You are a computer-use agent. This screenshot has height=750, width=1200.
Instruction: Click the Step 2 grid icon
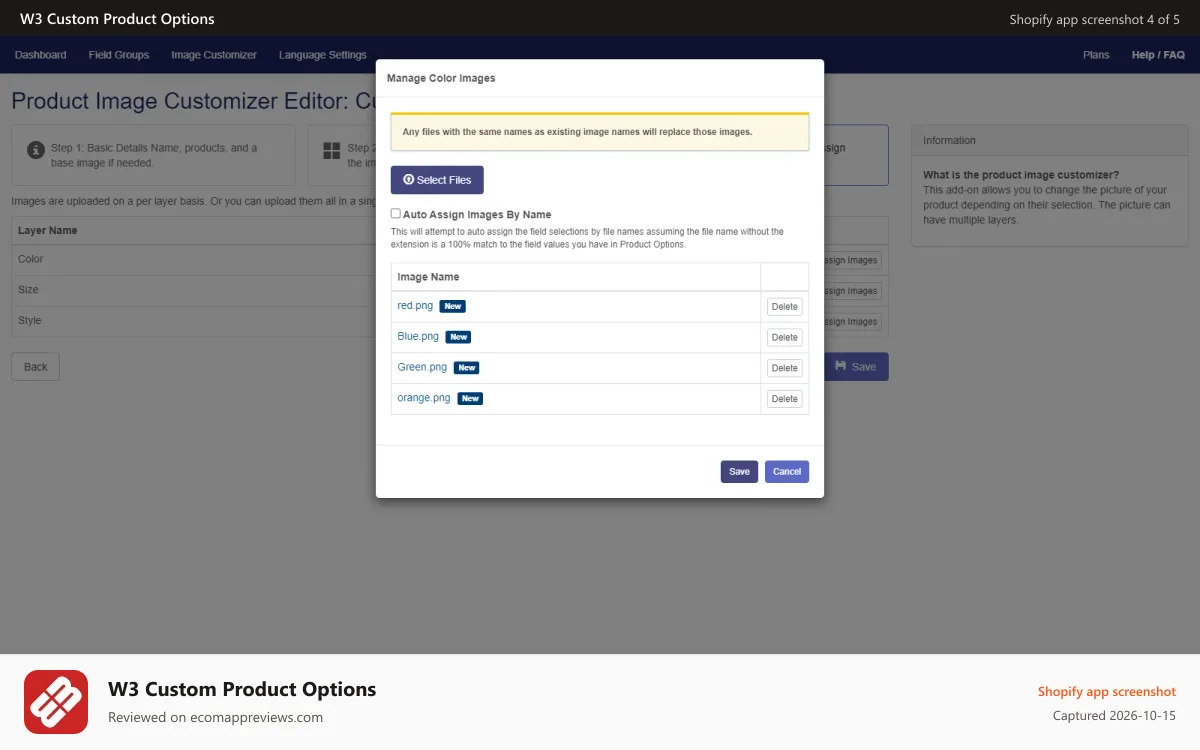[332, 151]
